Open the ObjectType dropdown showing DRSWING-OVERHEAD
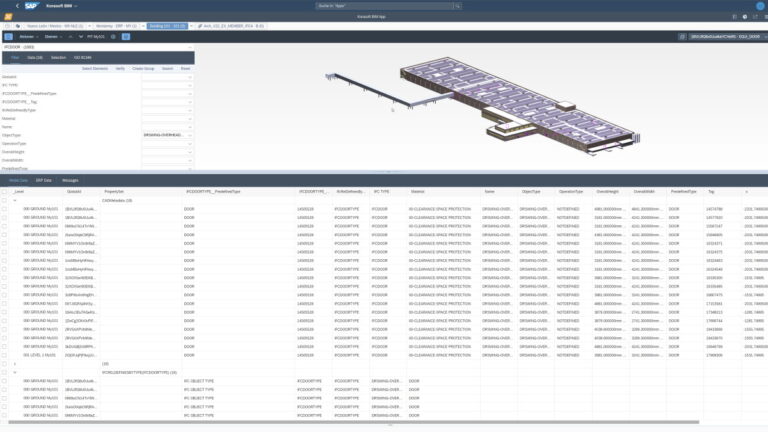 [167, 134]
